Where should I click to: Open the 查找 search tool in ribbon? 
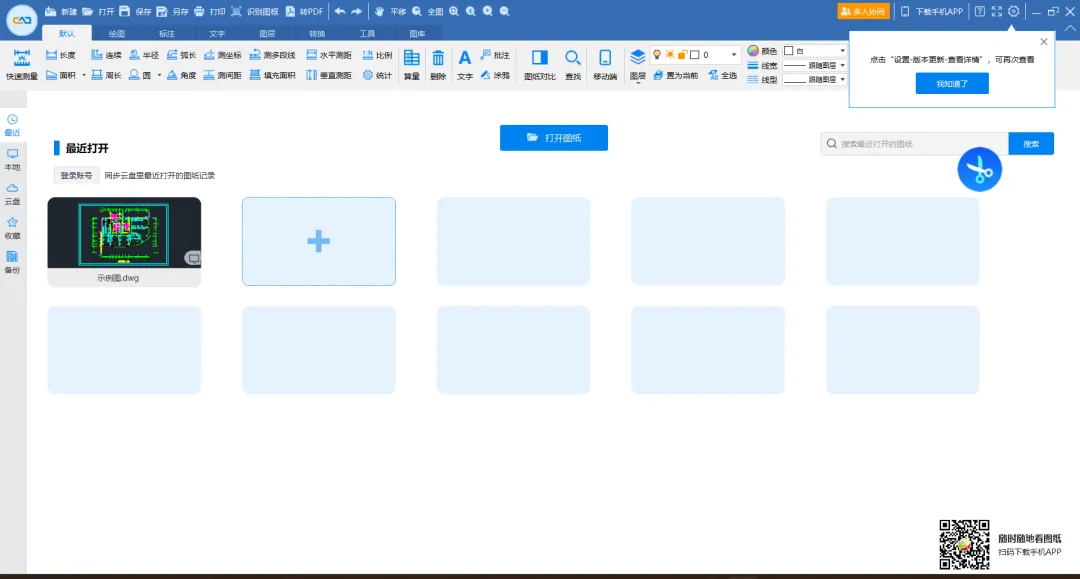[572, 65]
